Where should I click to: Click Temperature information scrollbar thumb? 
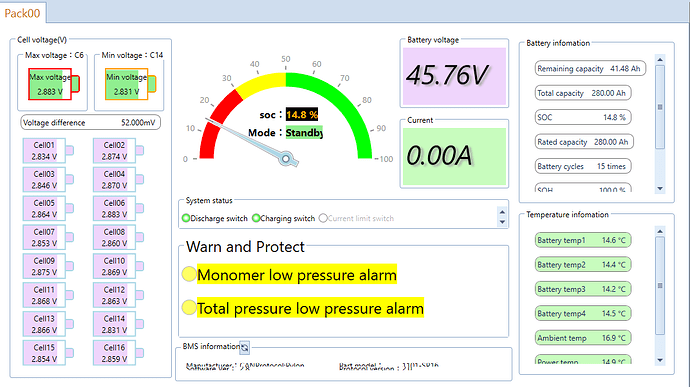(660, 286)
